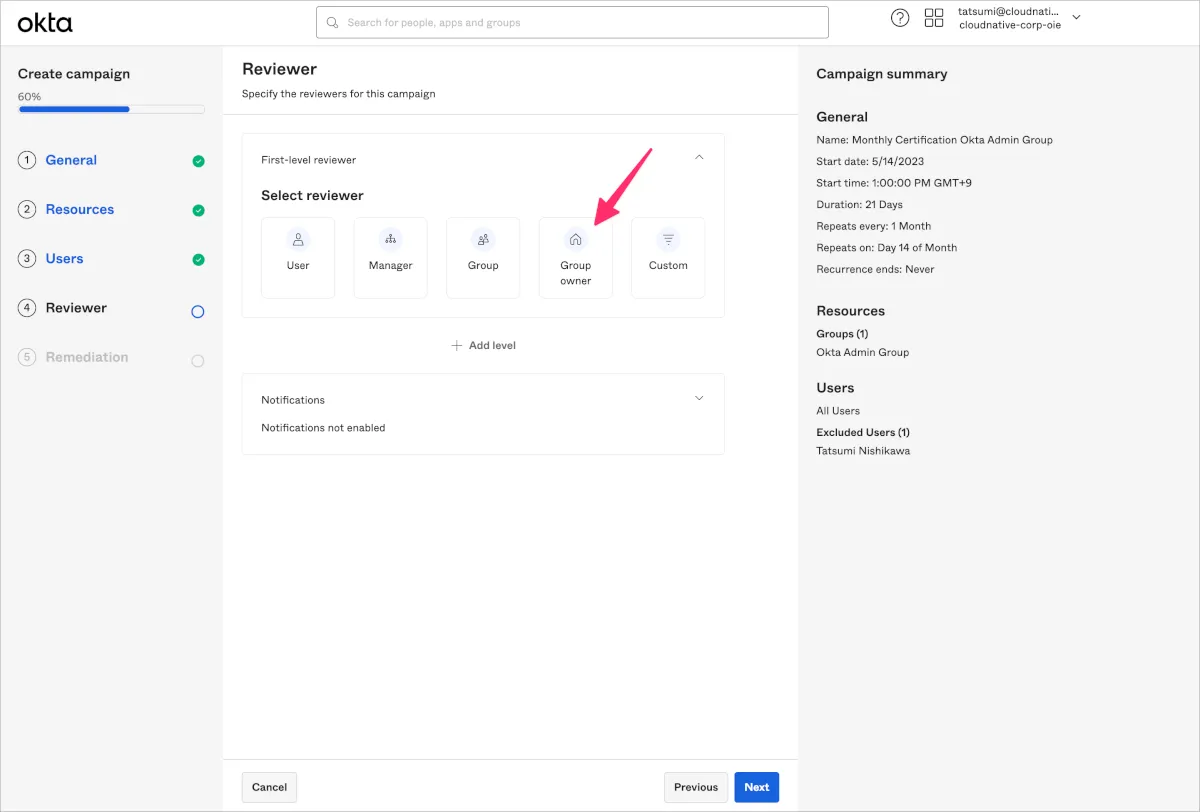Choose the Manager reviewer icon
This screenshot has height=812, width=1200.
click(x=390, y=240)
